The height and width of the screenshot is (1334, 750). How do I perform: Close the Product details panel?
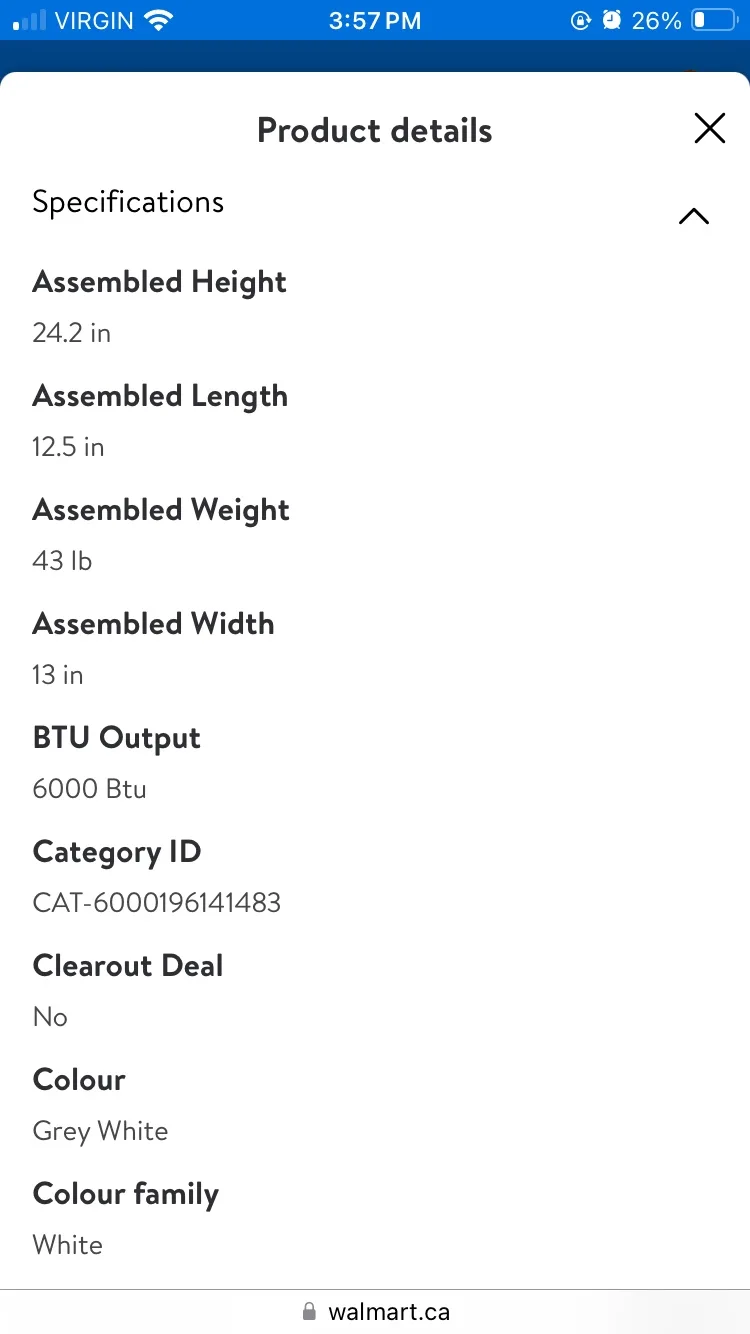coord(709,128)
